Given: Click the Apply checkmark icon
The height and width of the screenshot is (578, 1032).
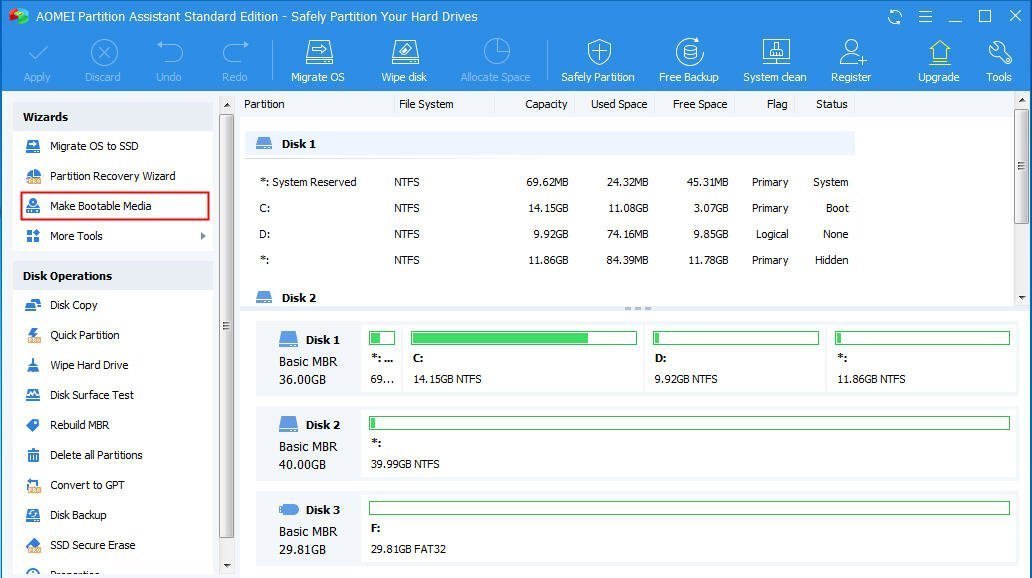Looking at the screenshot, I should click(38, 53).
